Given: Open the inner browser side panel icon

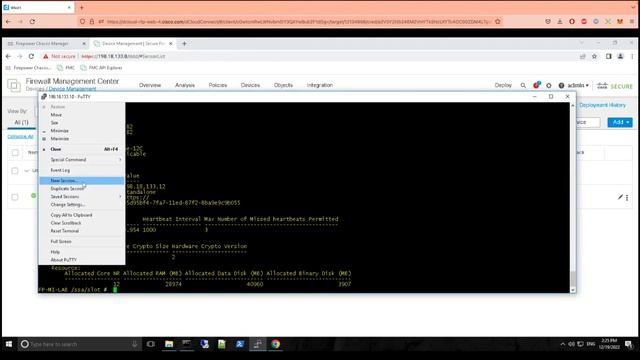Looking at the screenshot, I should [x=608, y=56].
